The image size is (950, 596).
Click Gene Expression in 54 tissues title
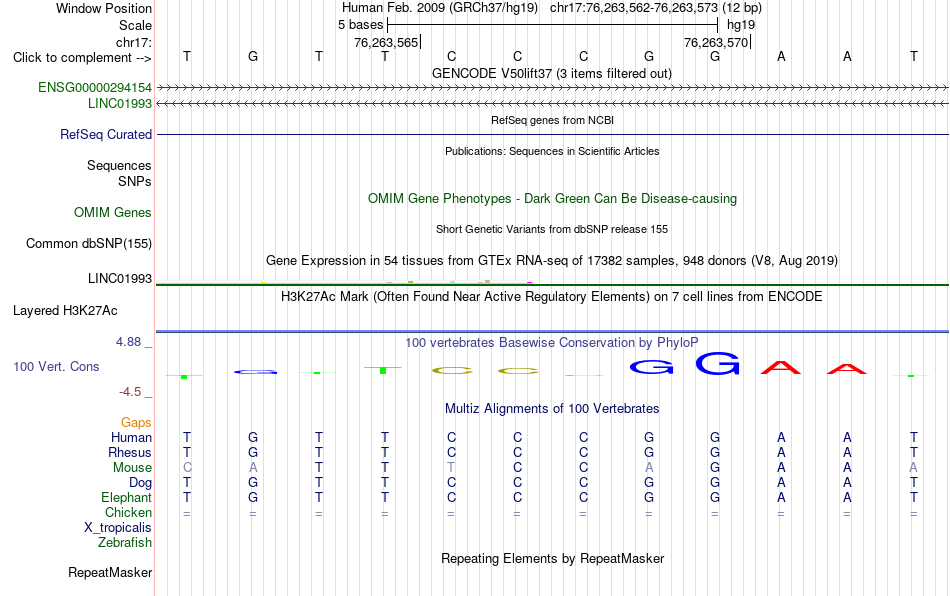click(552, 260)
